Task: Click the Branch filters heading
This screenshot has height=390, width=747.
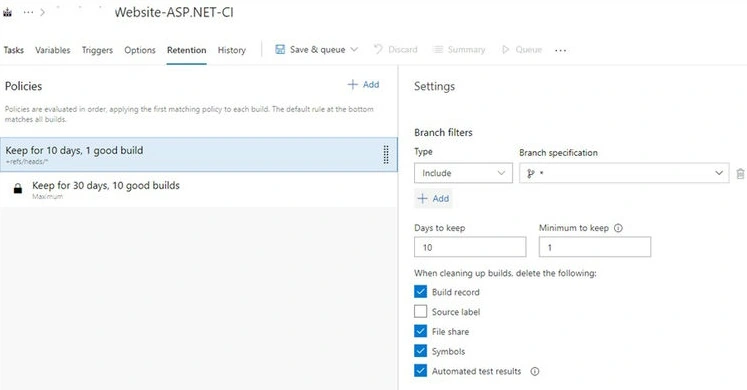Action: click(x=443, y=132)
